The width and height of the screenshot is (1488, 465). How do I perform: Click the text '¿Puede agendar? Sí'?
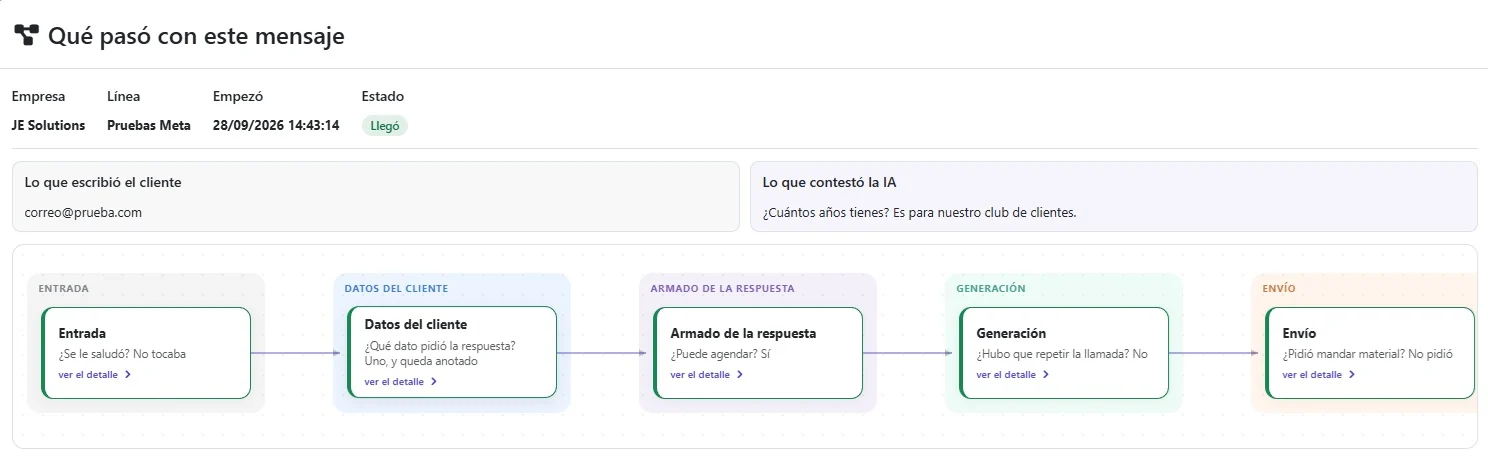coord(720,354)
